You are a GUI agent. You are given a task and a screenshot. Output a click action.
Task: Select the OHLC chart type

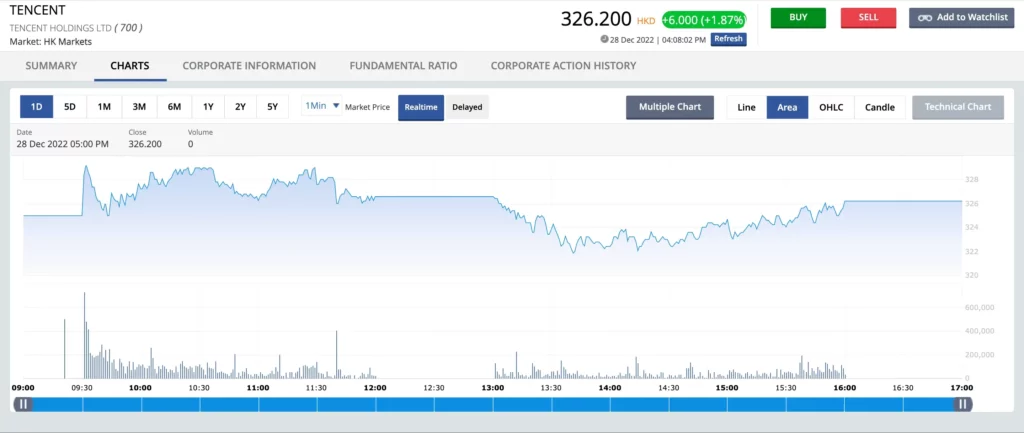click(x=832, y=107)
